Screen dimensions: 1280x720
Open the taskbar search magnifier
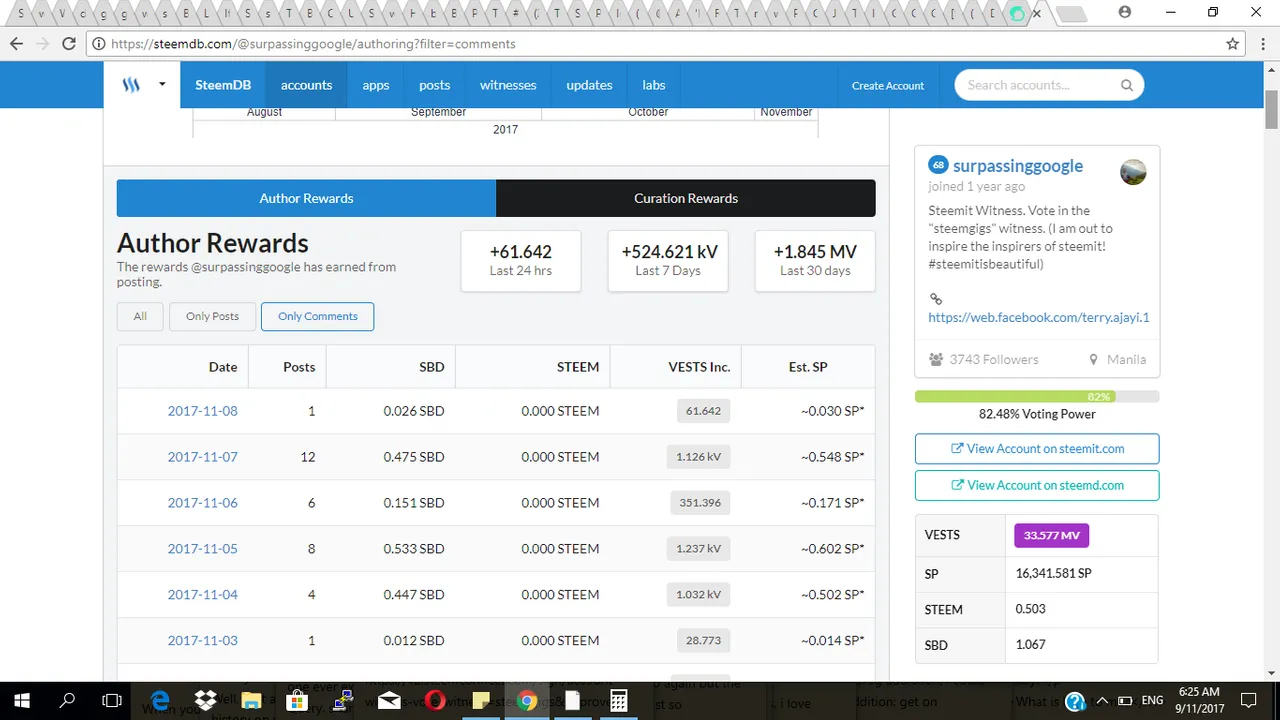pyautogui.click(x=68, y=701)
